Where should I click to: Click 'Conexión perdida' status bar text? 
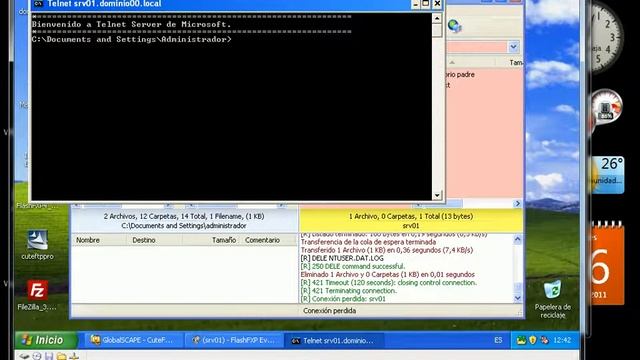[329, 311]
